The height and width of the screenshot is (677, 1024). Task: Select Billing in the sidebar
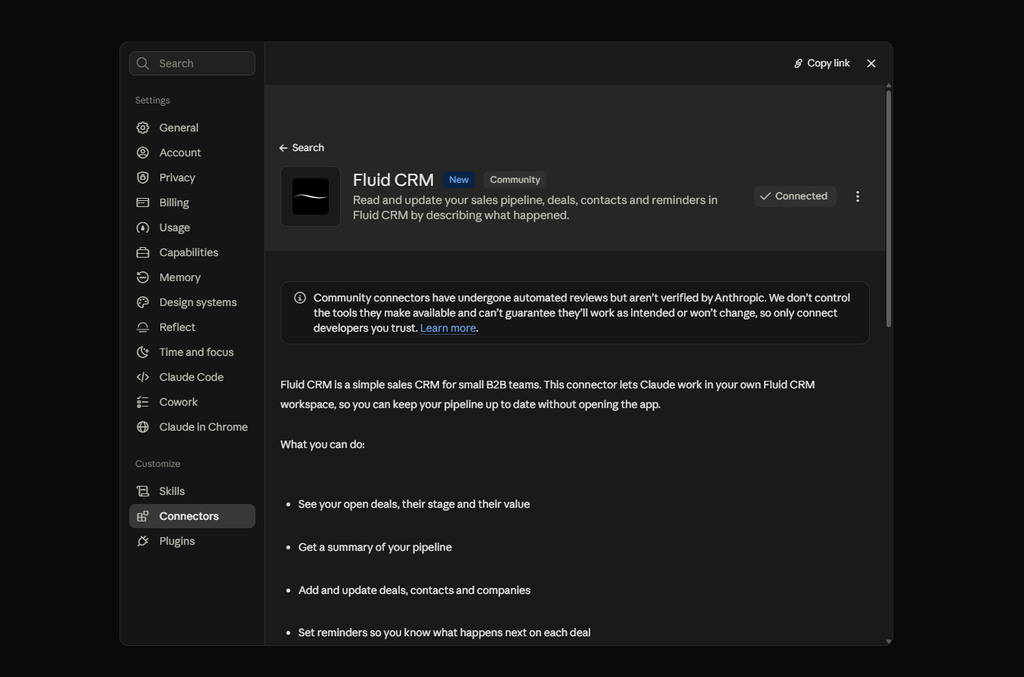click(192, 202)
